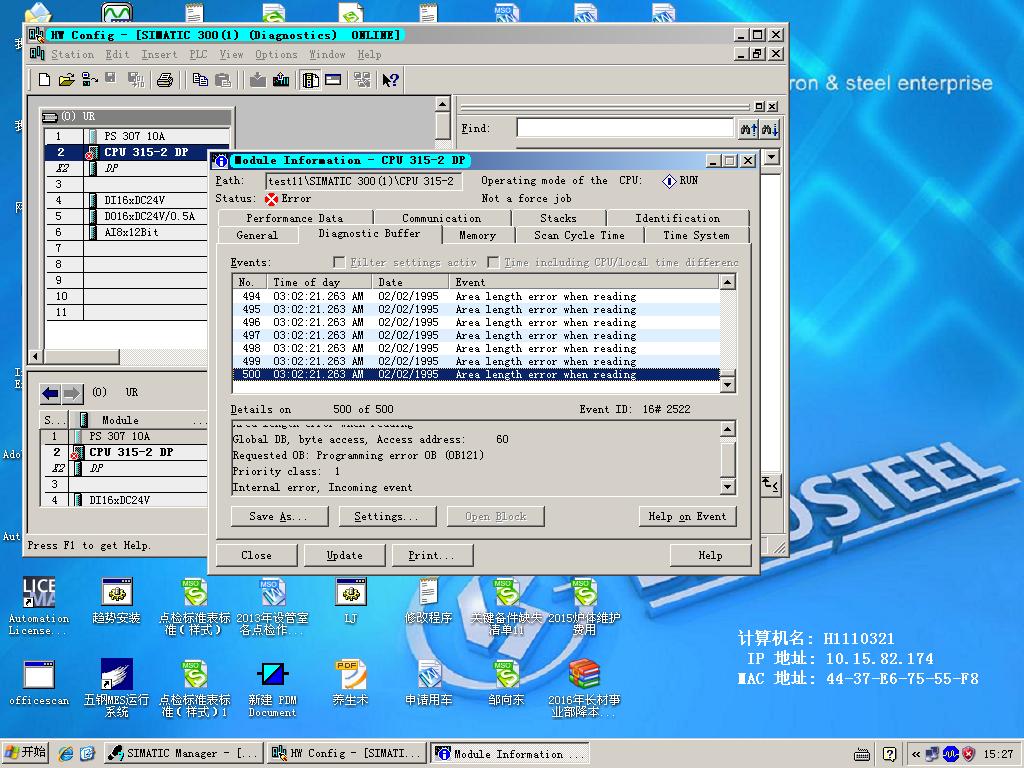This screenshot has height=768, width=1024.
Task: Open the 修改程序 desktop text file icon
Action: point(428,601)
